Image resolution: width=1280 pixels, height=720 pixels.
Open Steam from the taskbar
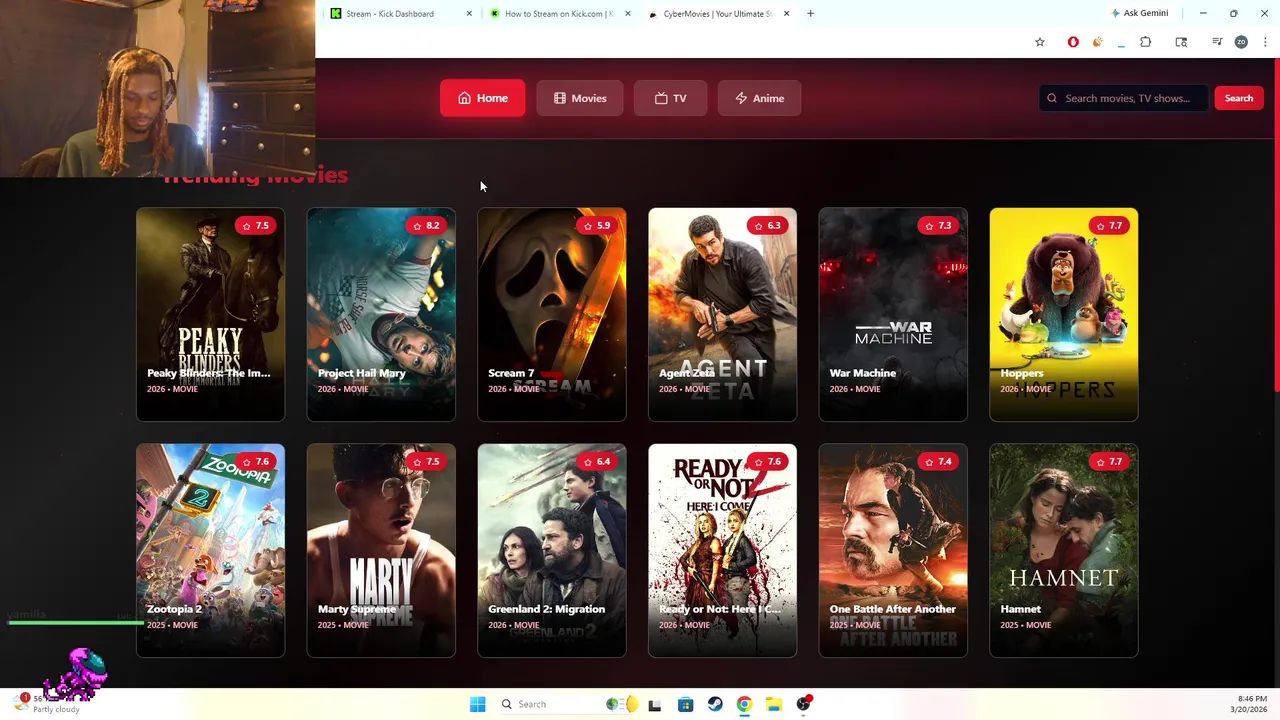click(x=715, y=704)
